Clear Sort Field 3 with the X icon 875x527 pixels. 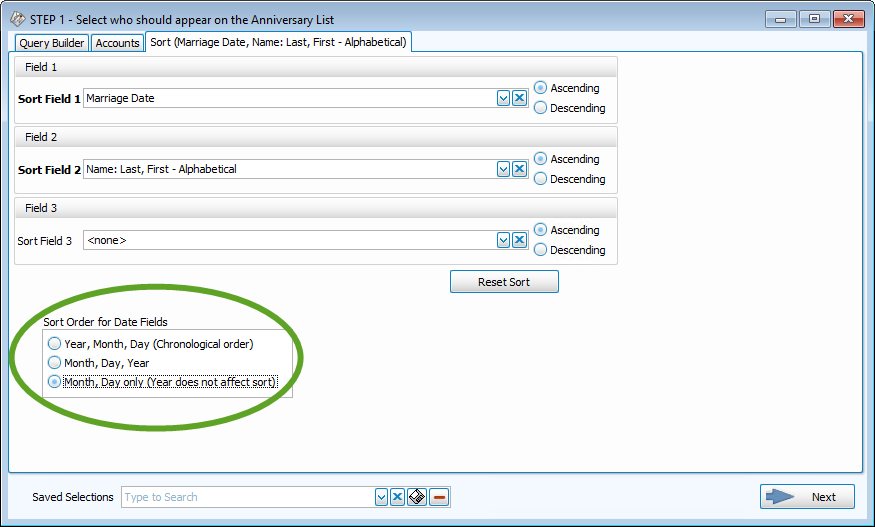(x=519, y=240)
